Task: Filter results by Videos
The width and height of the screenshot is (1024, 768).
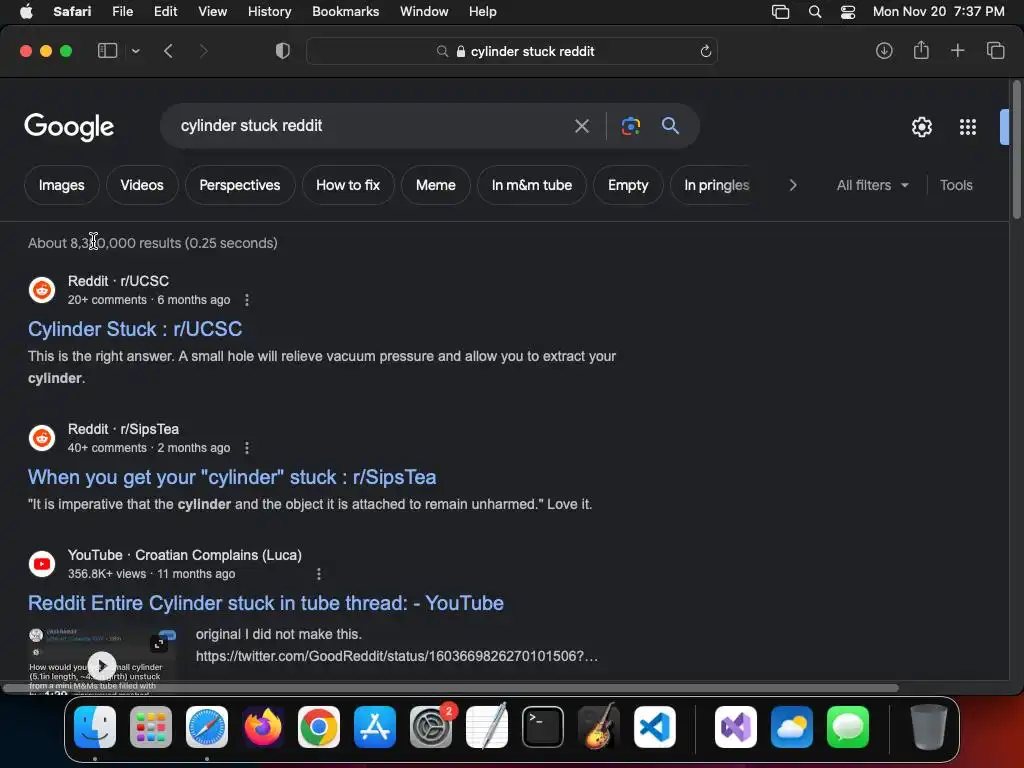Action: (142, 185)
